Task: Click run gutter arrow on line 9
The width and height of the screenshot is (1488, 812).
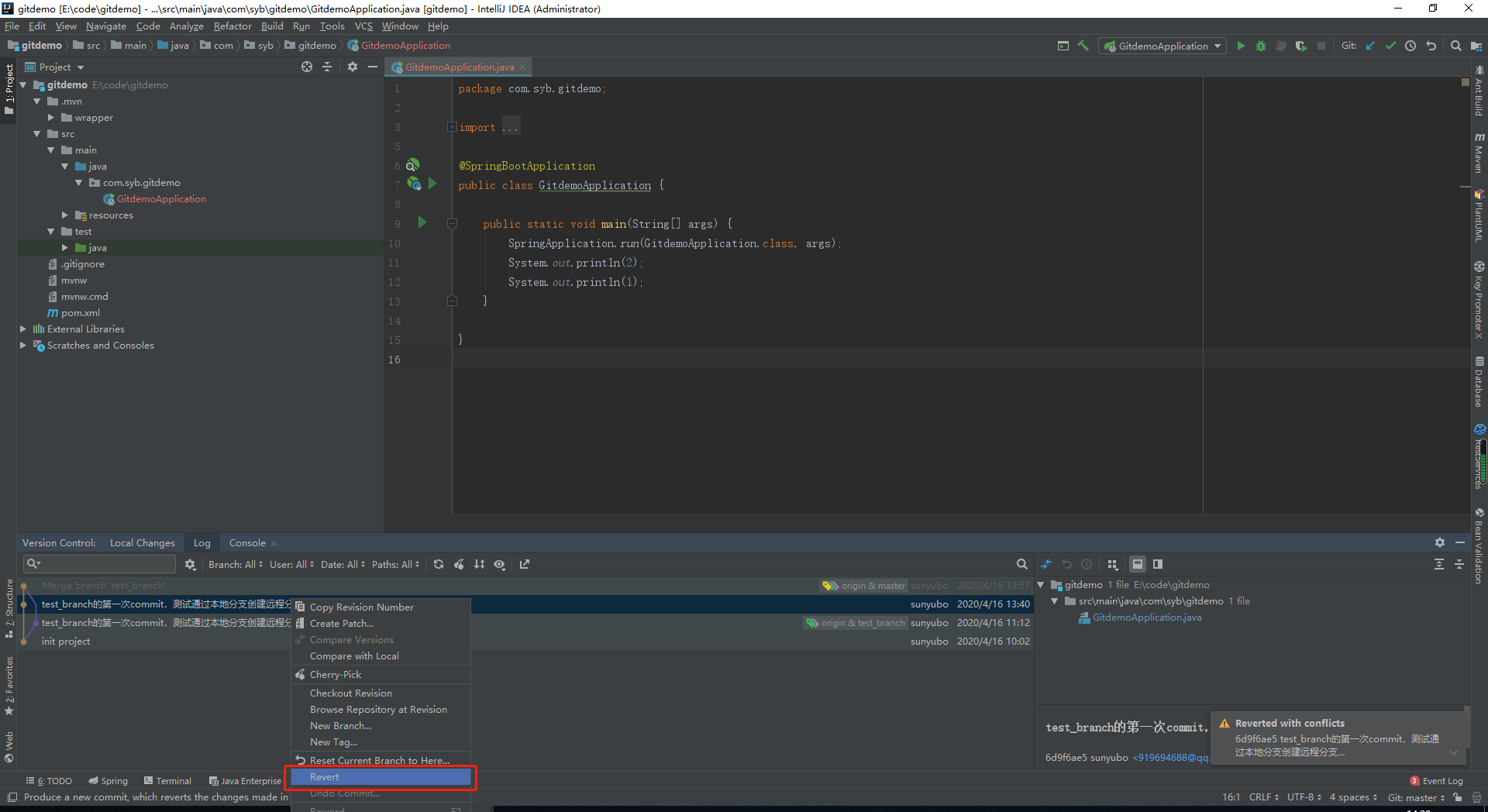Action: (x=422, y=222)
